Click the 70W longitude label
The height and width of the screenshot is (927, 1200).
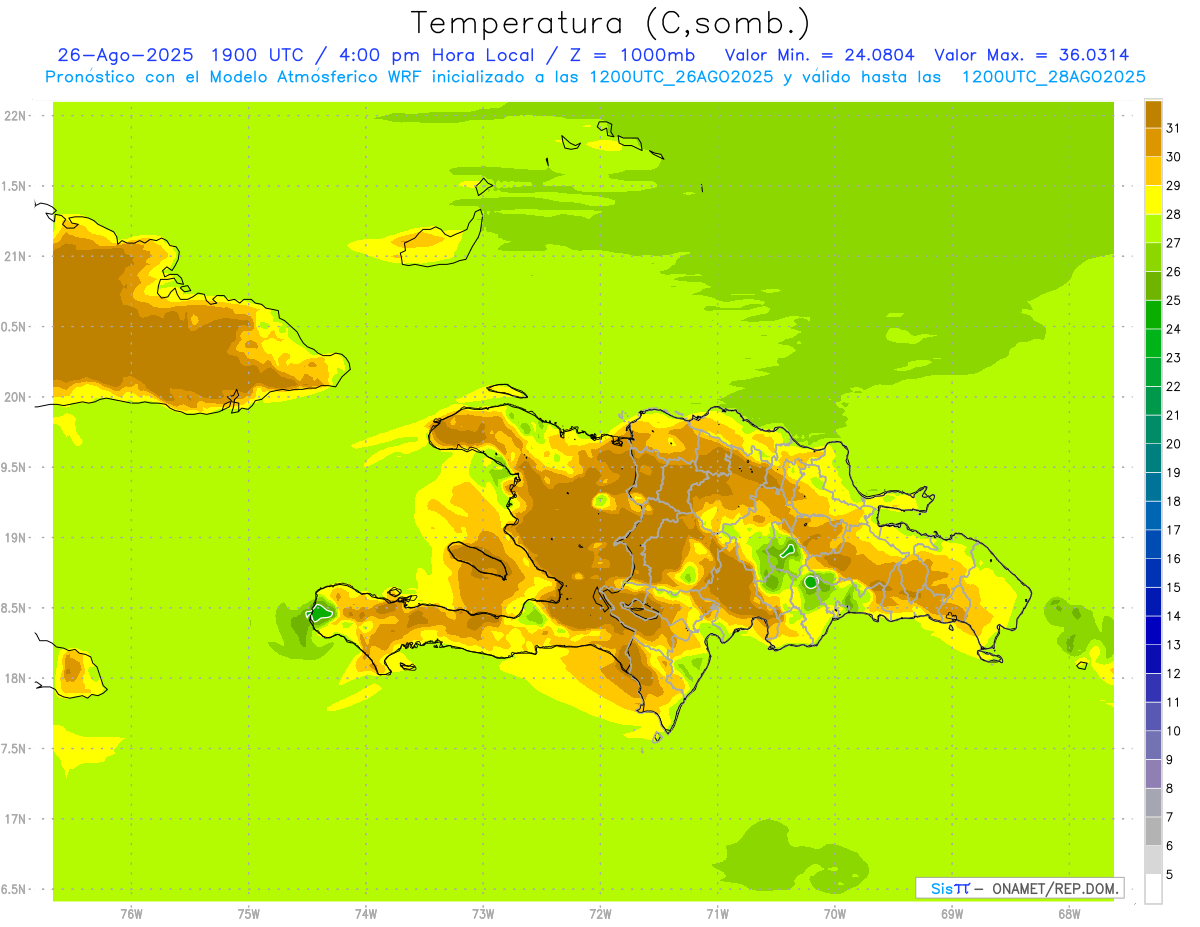point(835,913)
